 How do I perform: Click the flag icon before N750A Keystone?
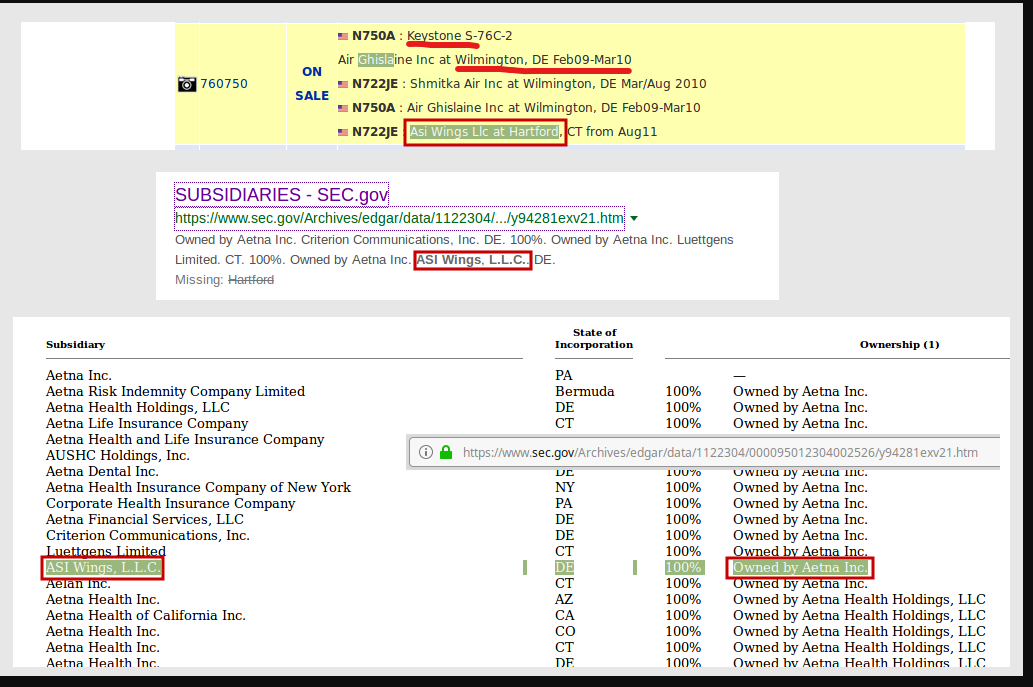pos(343,36)
